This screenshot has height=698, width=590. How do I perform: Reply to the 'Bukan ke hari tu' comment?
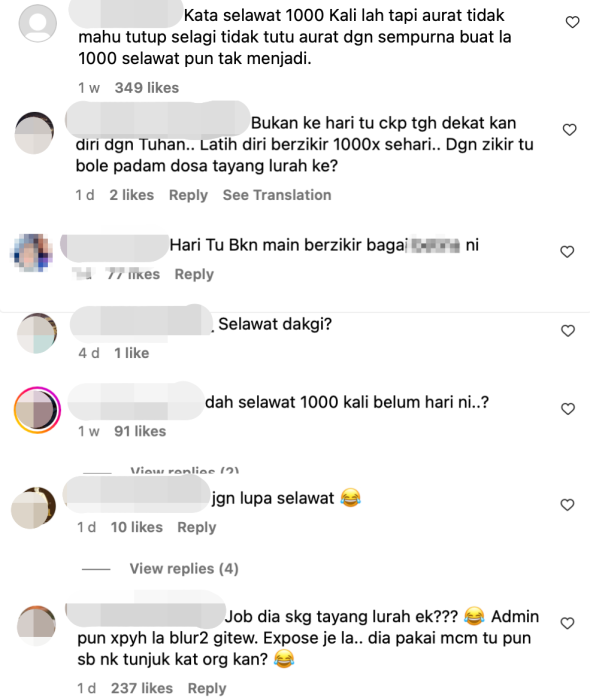click(188, 195)
